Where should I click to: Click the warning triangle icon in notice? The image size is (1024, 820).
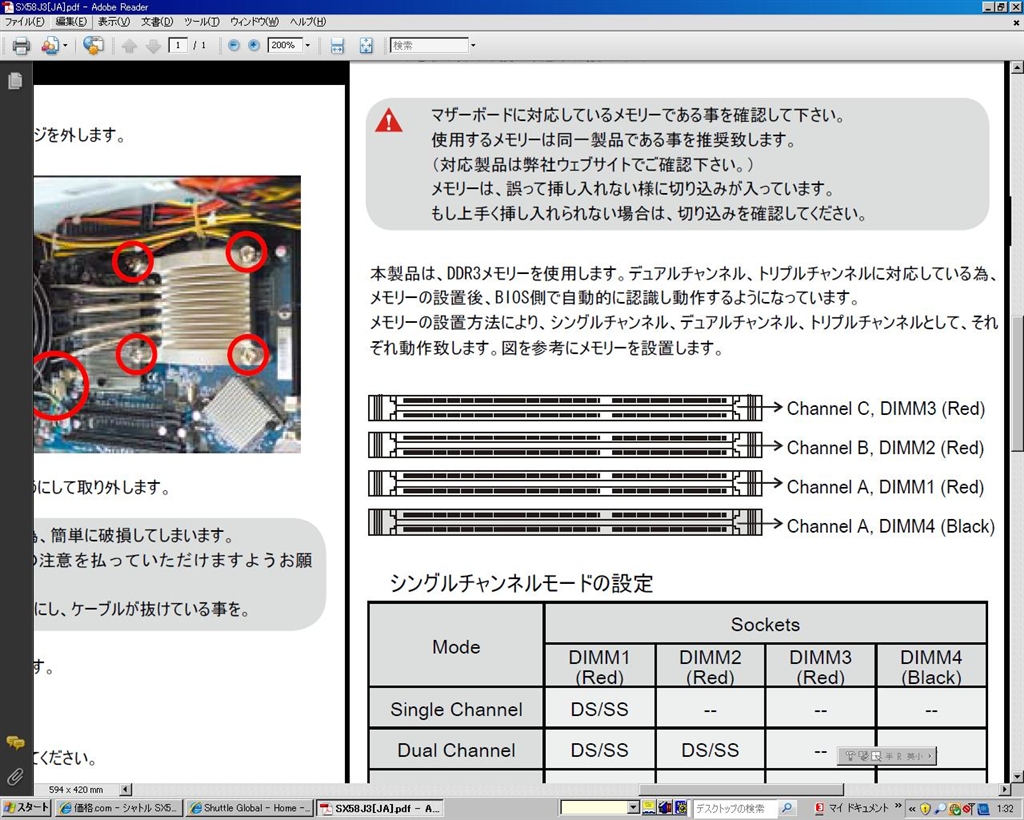[x=389, y=120]
